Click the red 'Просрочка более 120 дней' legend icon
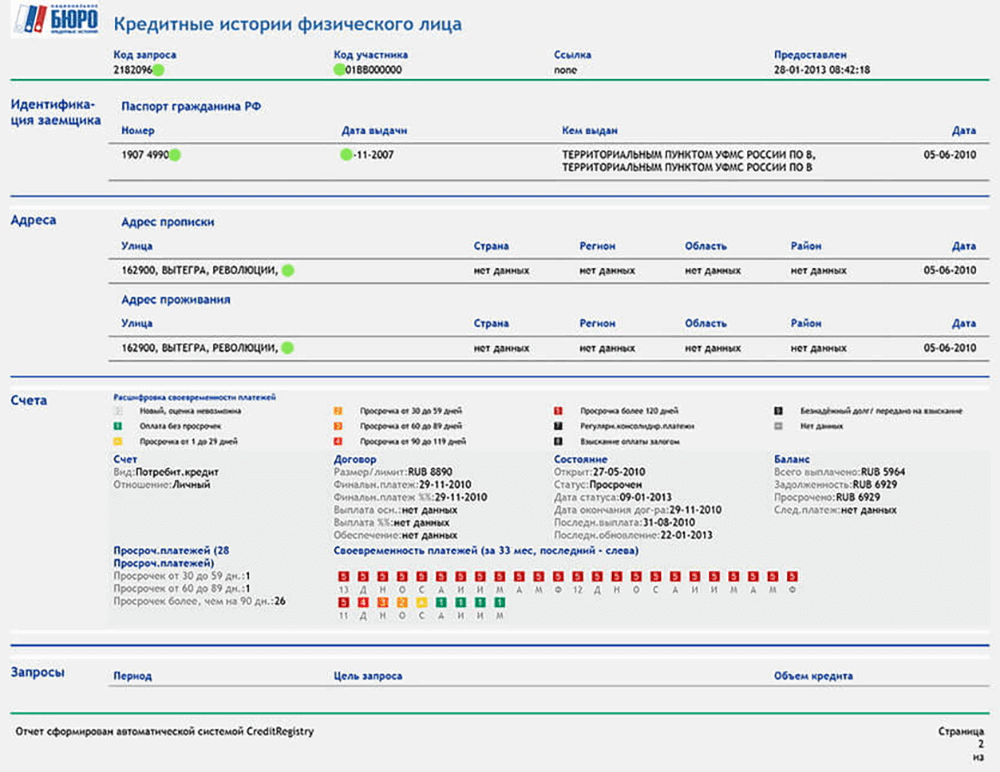Image resolution: width=1000 pixels, height=772 pixels. 558,411
